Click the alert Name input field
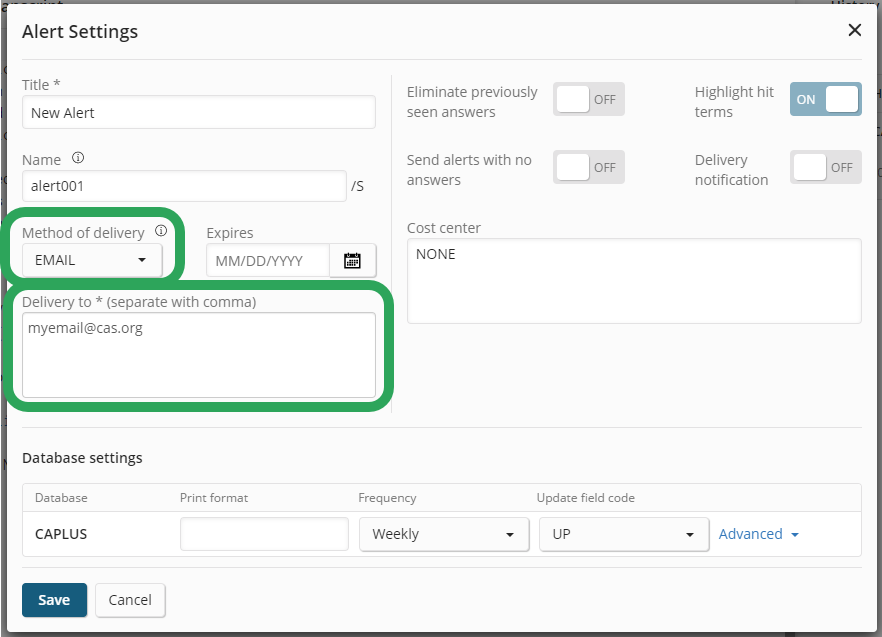This screenshot has height=637, width=882. pyautogui.click(x=183, y=186)
